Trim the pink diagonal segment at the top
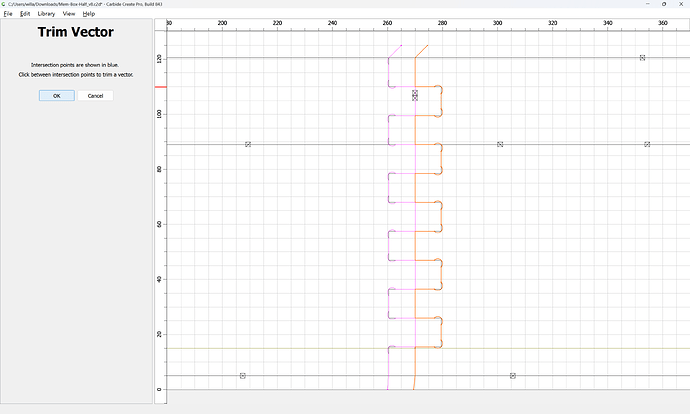The height and width of the screenshot is (414, 690). (395, 51)
